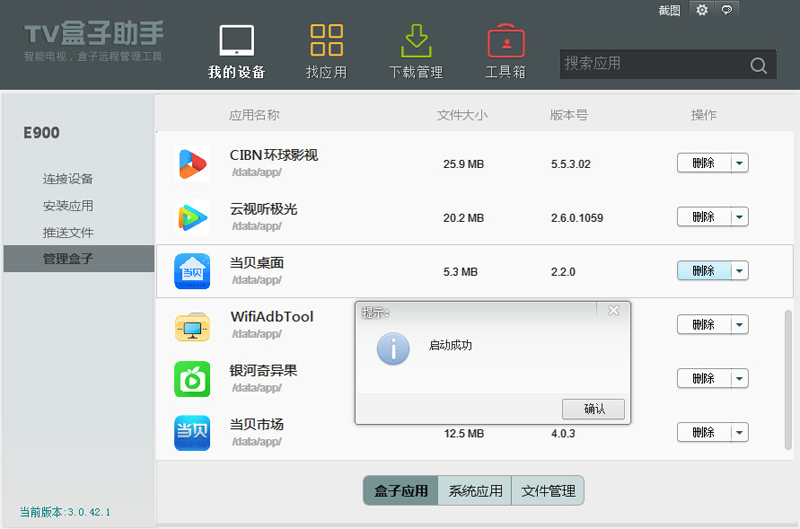
Task: Switch to 文件管理 tab
Action: [548, 491]
